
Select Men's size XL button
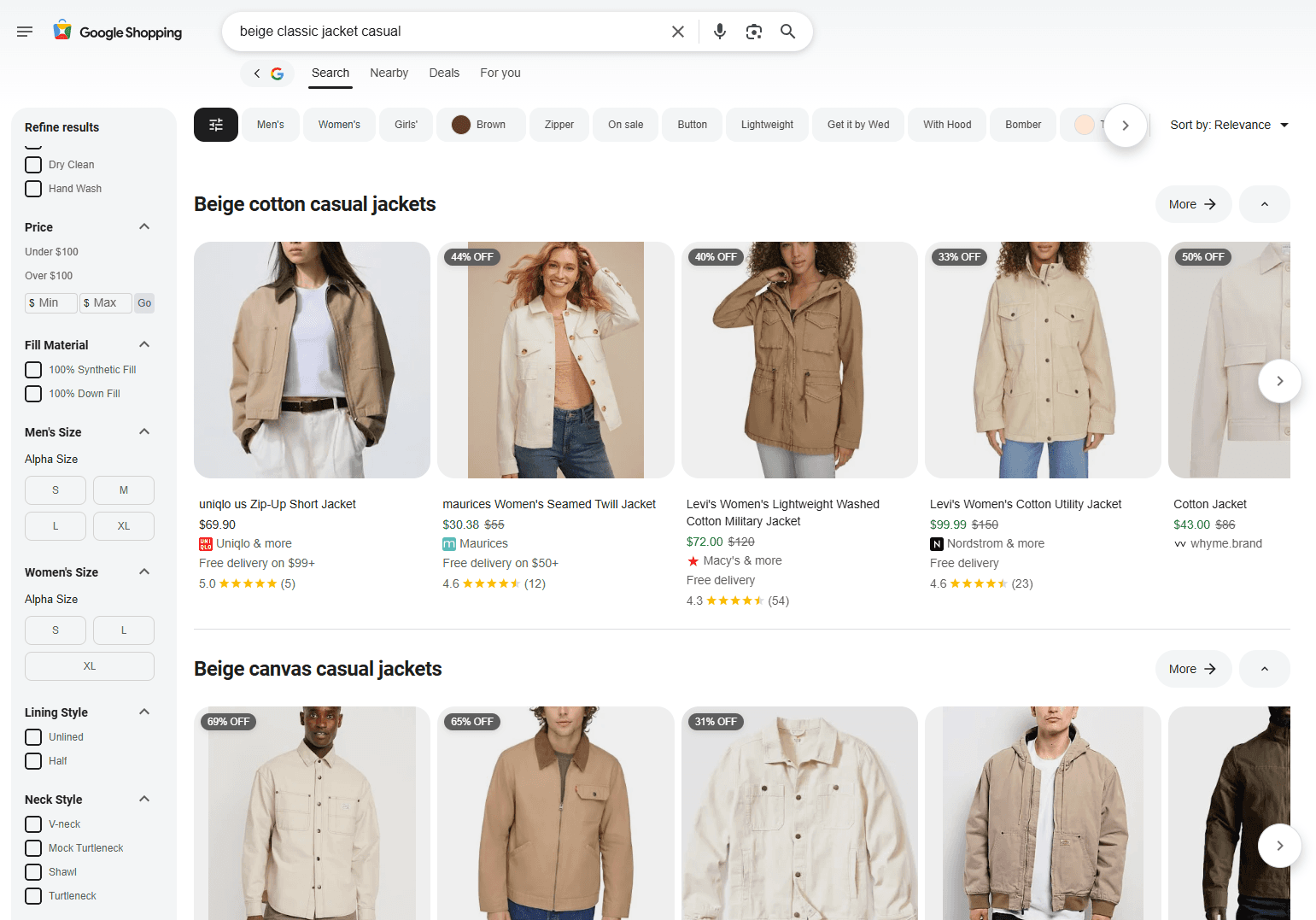(124, 526)
